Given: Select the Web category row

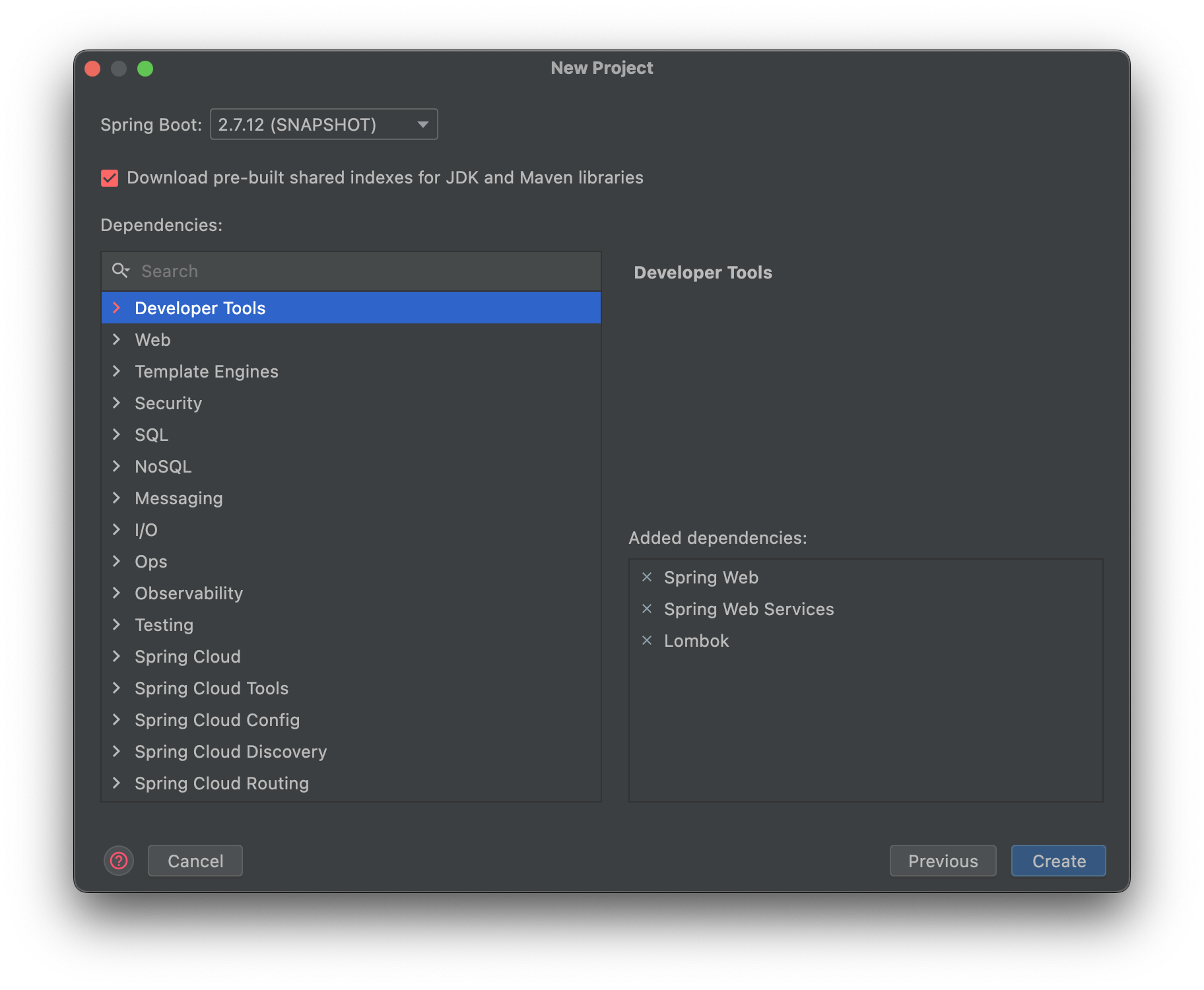Looking at the screenshot, I should pos(351,339).
